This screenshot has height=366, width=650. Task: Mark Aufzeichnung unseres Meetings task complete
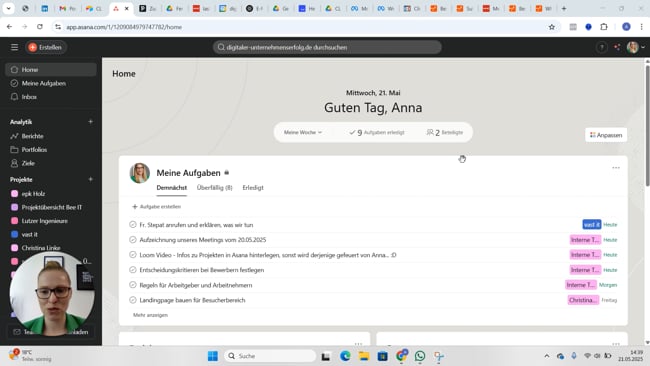point(133,240)
